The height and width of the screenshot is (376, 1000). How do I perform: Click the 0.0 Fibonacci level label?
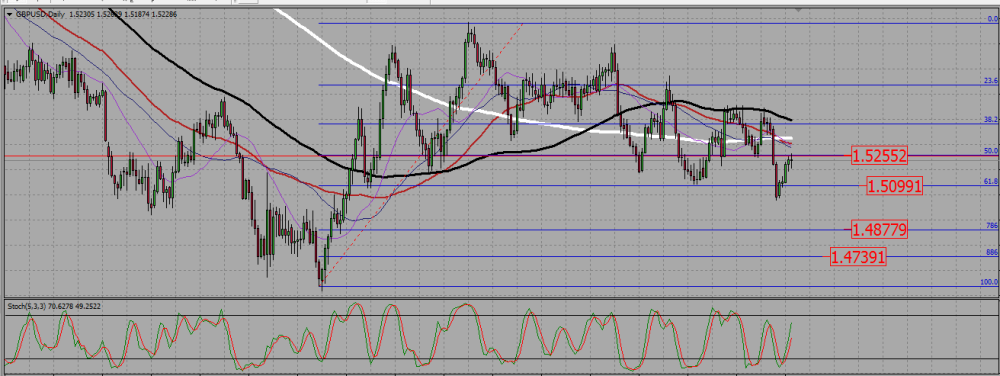pos(992,19)
